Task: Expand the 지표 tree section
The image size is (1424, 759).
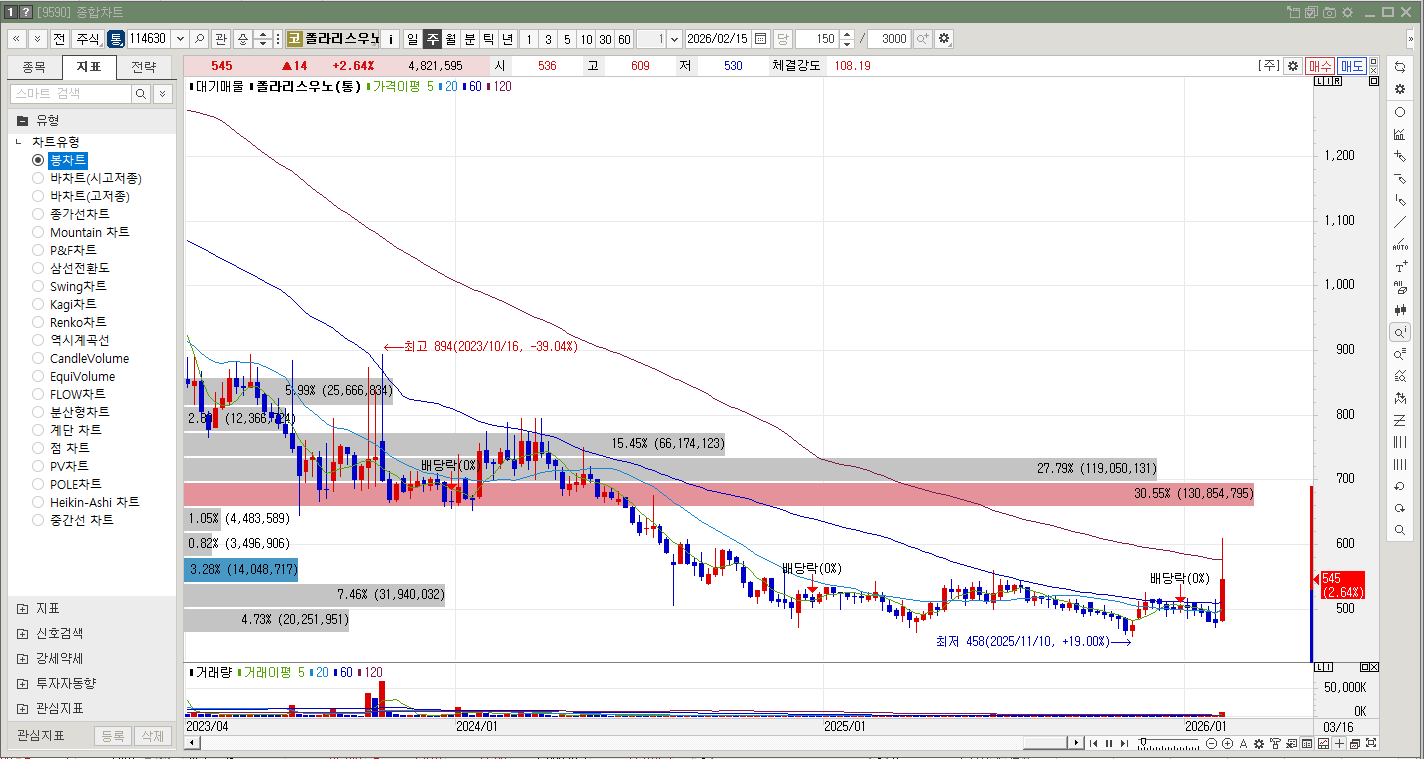Action: point(22,608)
